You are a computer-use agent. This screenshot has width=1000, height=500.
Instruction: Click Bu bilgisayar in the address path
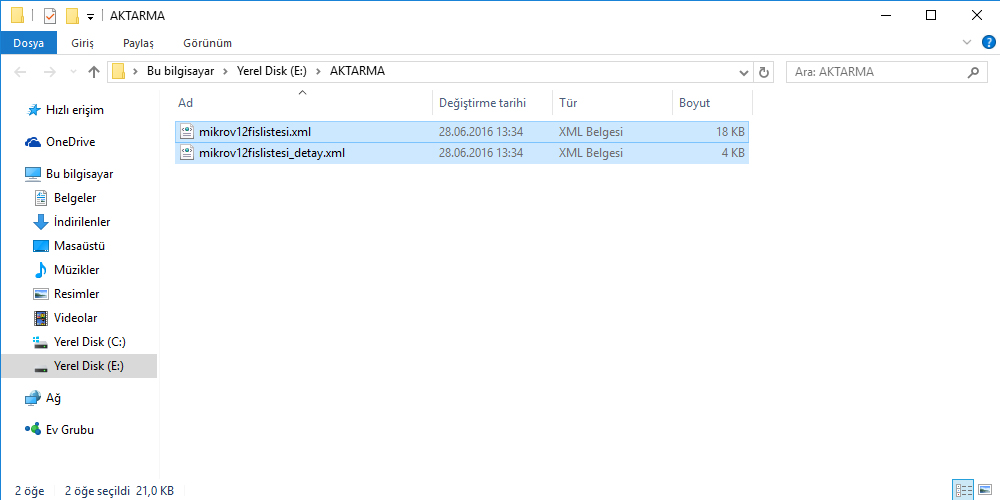180,71
